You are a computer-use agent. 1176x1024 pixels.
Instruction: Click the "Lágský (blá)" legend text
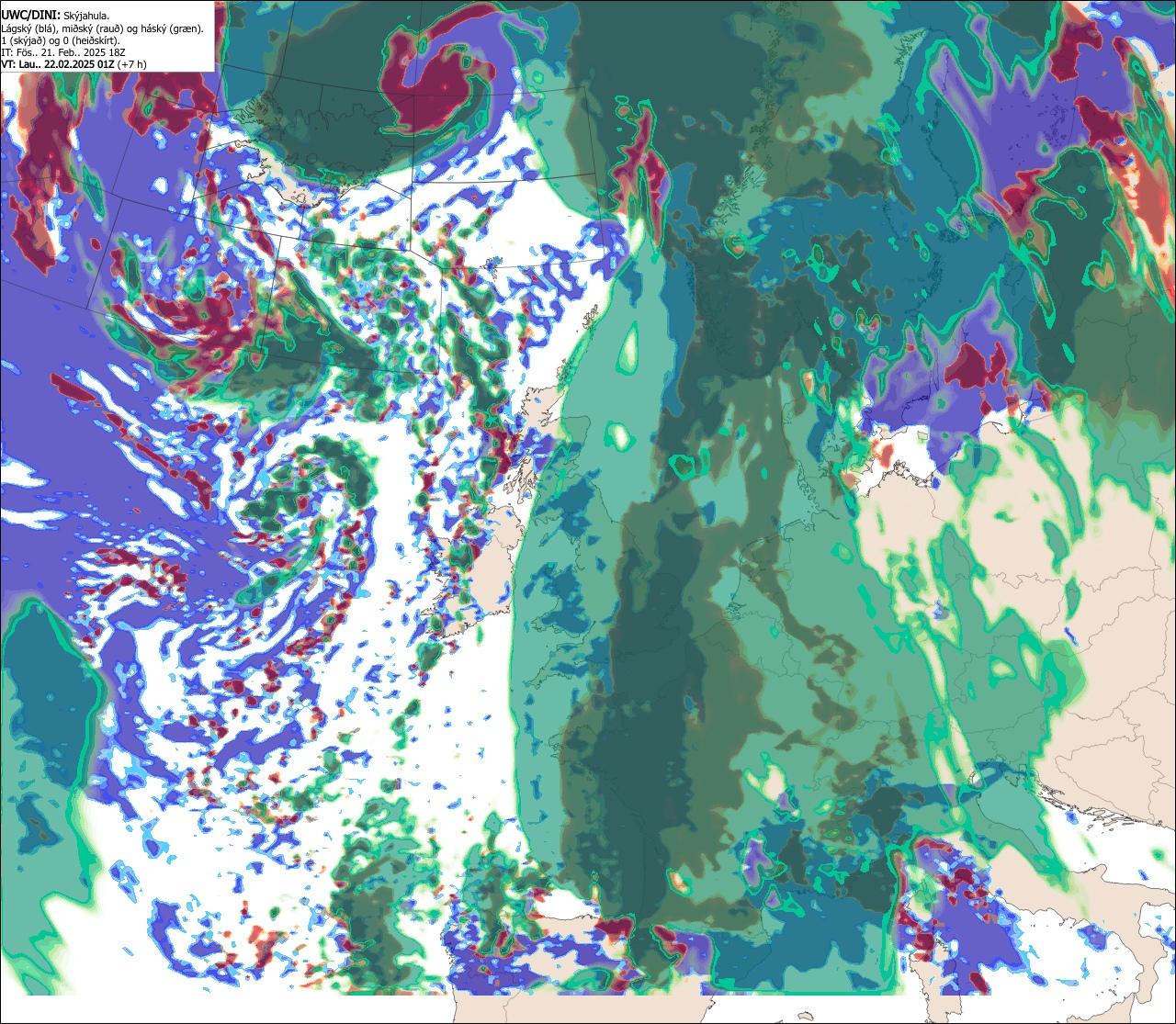click(28, 29)
